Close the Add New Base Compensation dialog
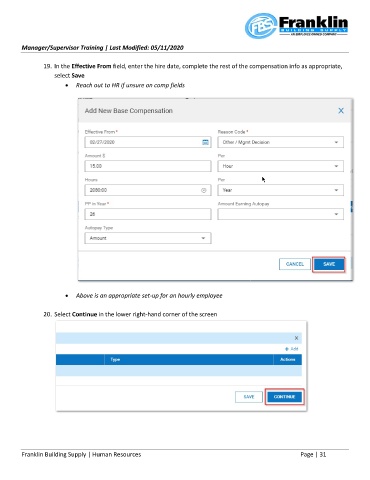The width and height of the screenshot is (370, 480). point(341,111)
